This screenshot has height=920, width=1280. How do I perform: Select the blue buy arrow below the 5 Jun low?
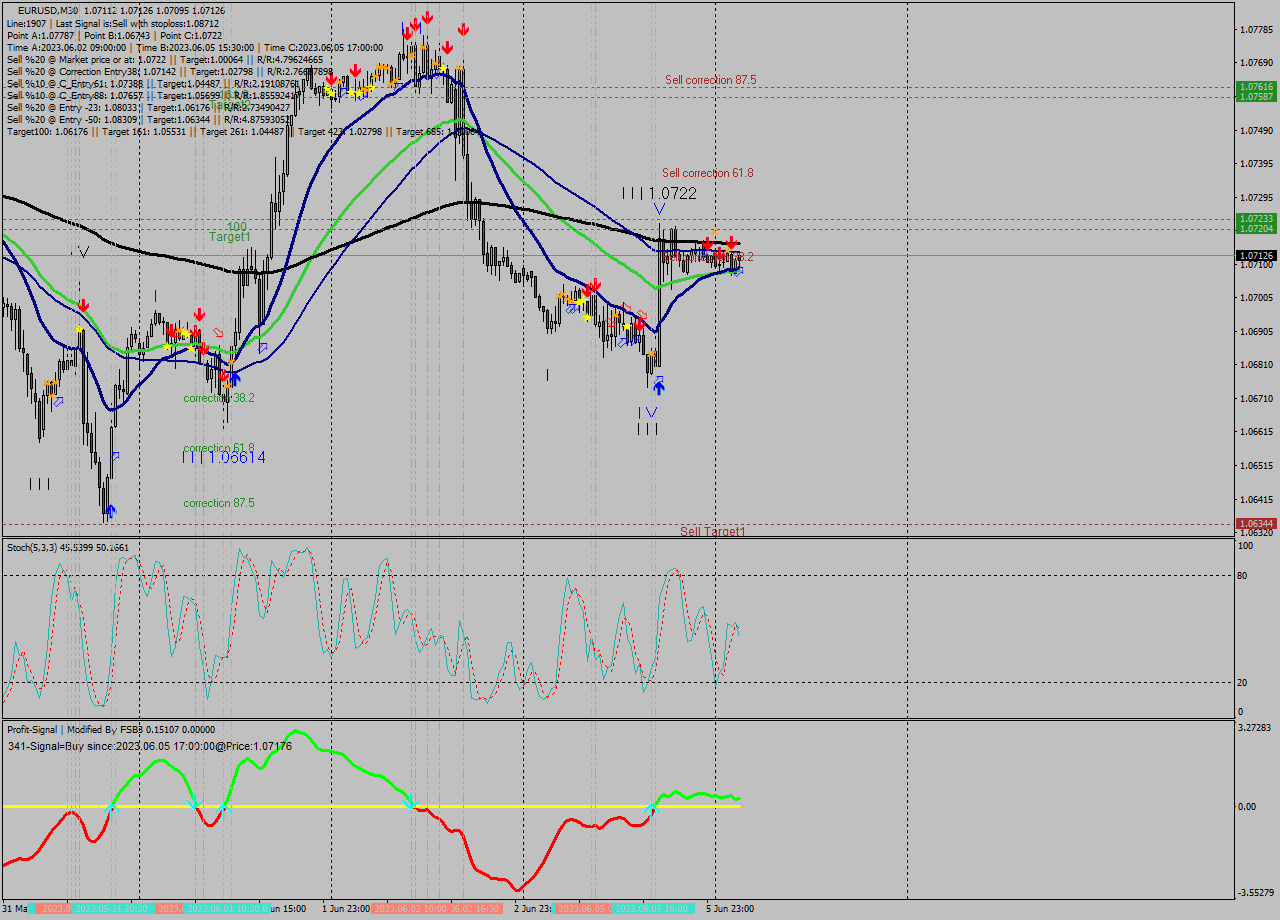coord(658,388)
